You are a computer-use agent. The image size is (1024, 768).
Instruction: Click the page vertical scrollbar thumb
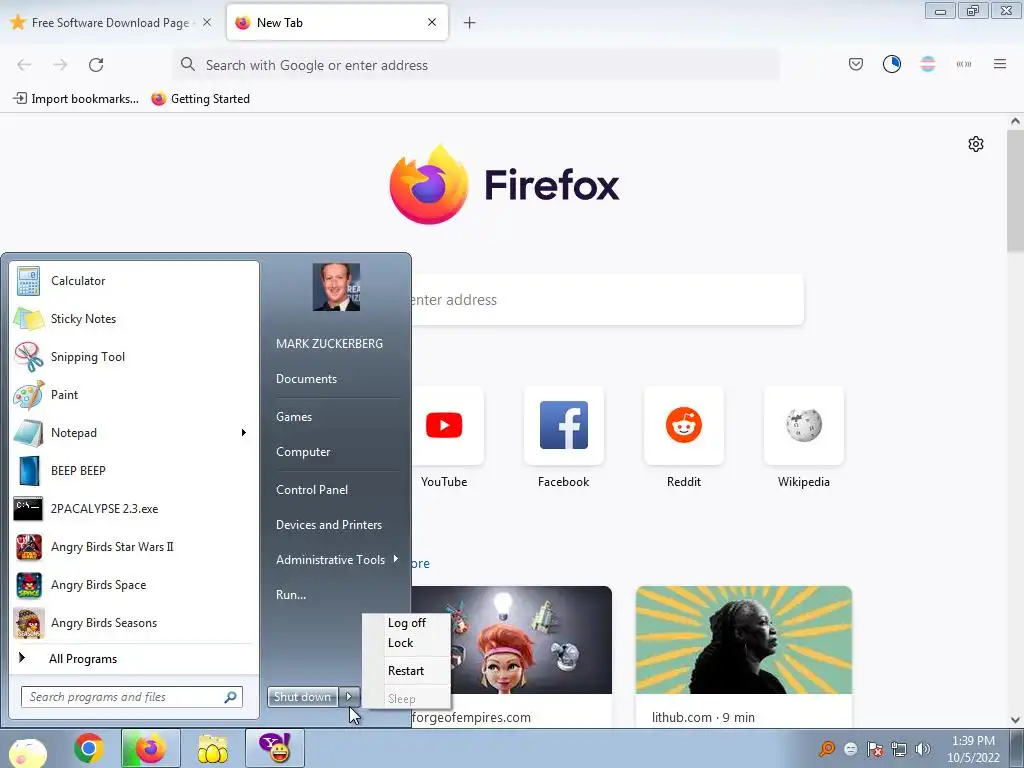click(x=1015, y=191)
